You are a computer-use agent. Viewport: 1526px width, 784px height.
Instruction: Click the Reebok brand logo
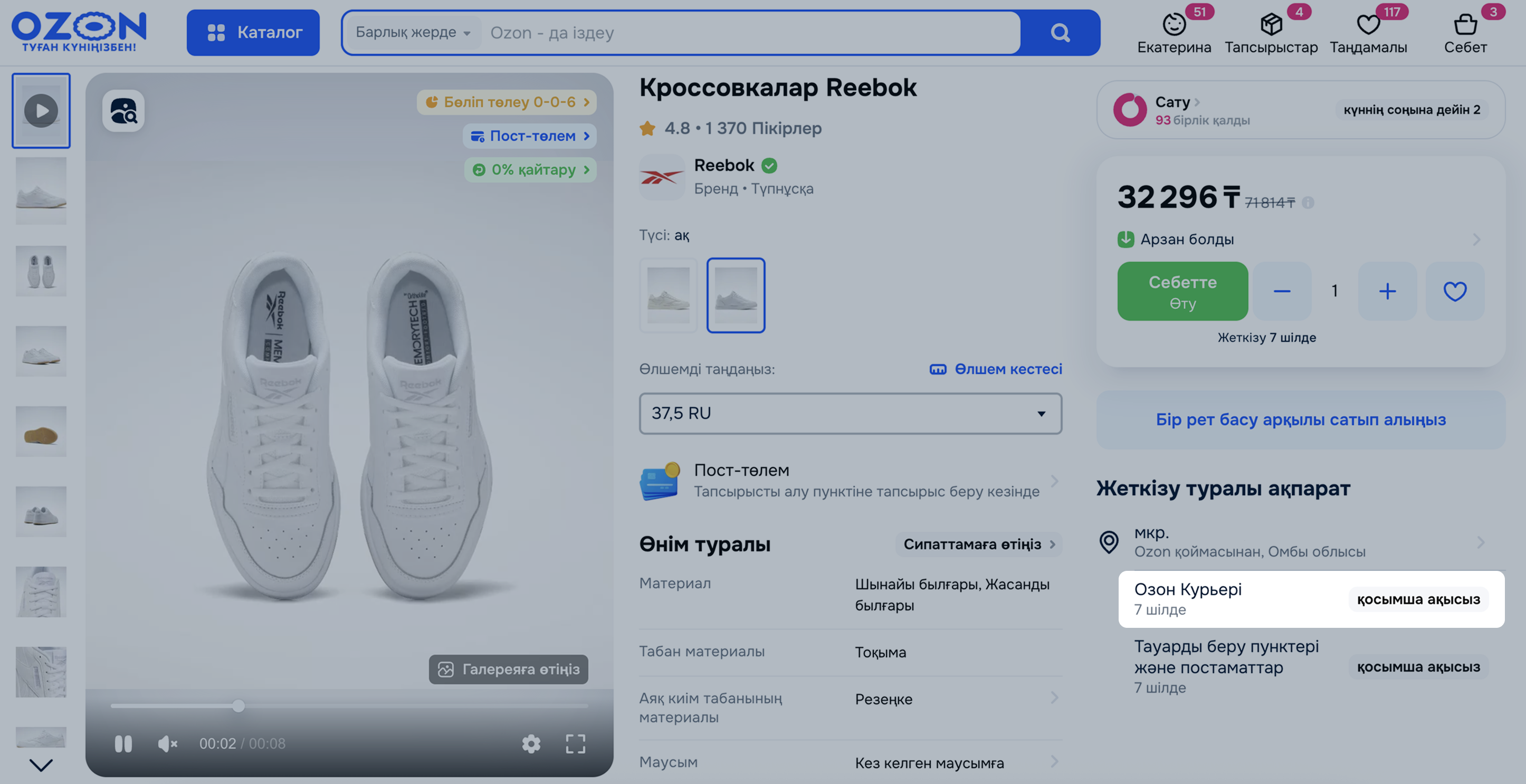point(662,177)
